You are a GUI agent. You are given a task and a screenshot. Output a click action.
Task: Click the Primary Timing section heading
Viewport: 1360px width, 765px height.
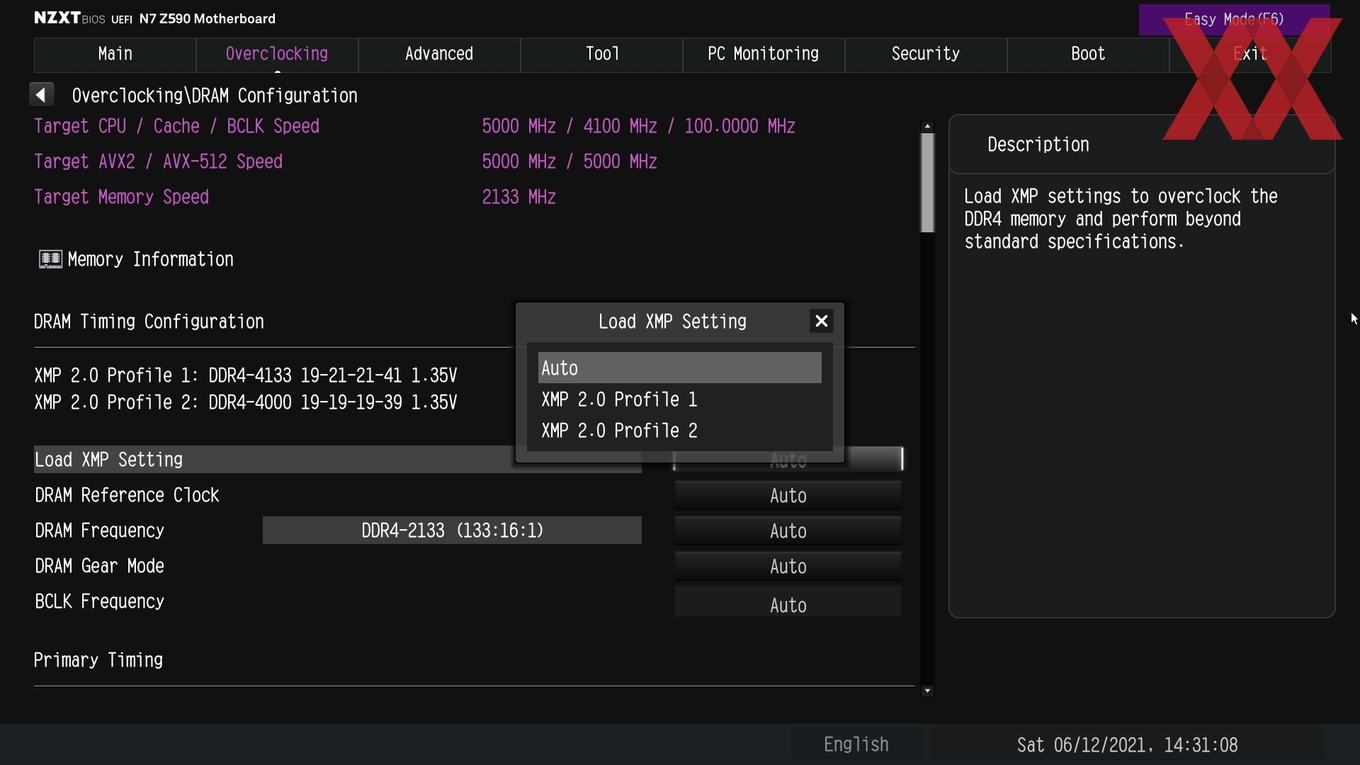click(98, 660)
